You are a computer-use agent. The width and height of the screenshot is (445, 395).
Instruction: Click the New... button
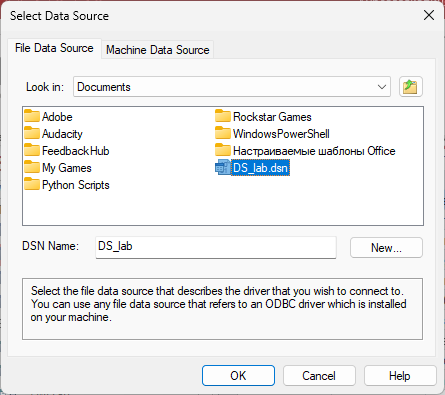coord(386,248)
